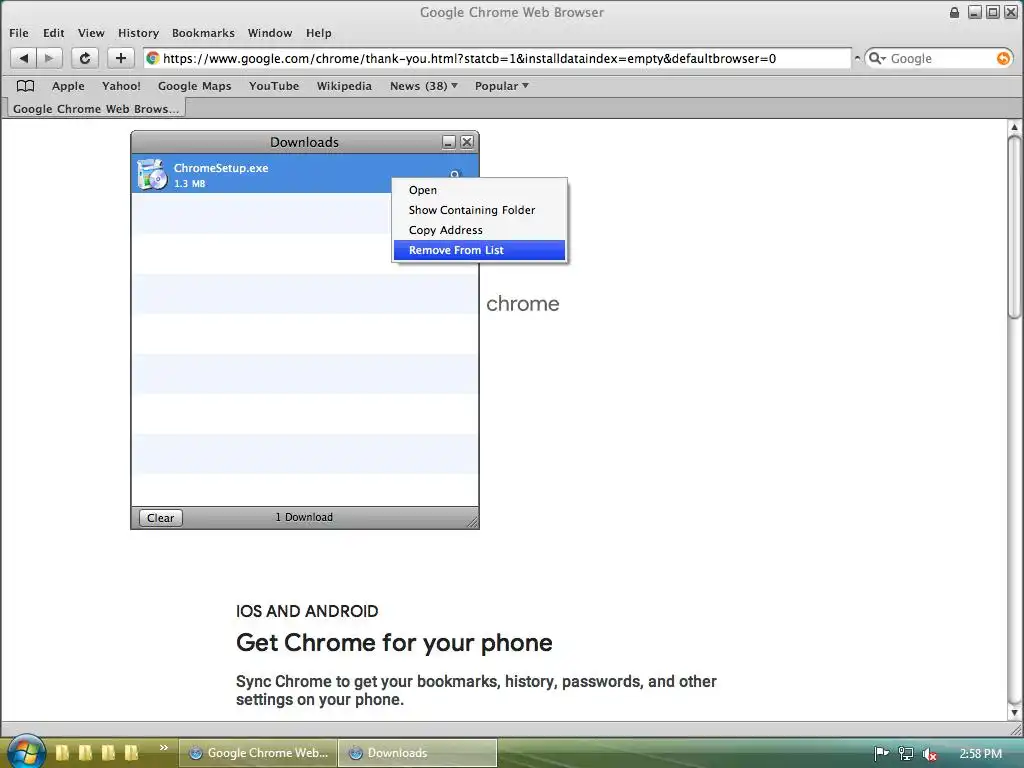
Task: Click the Chrome favicon in the address bar
Action: [x=153, y=58]
